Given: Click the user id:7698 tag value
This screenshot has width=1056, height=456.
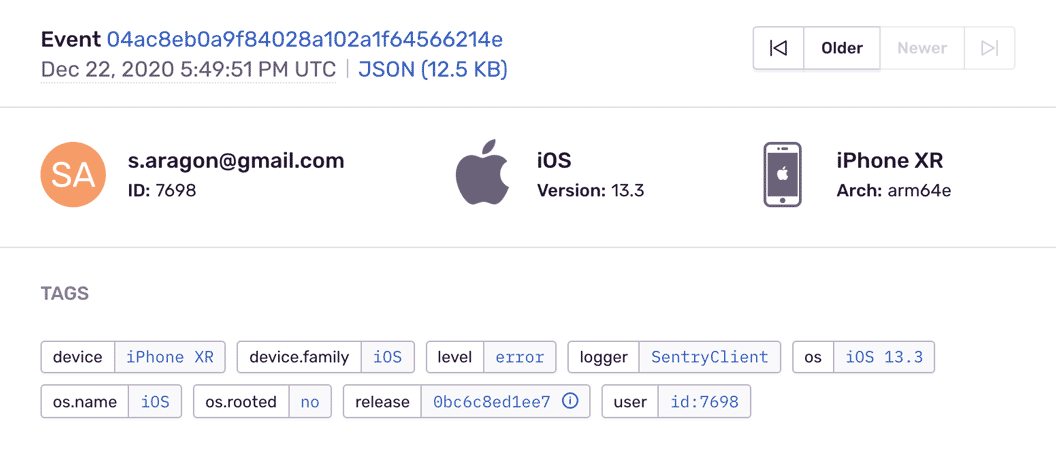Looking at the screenshot, I should (x=704, y=402).
